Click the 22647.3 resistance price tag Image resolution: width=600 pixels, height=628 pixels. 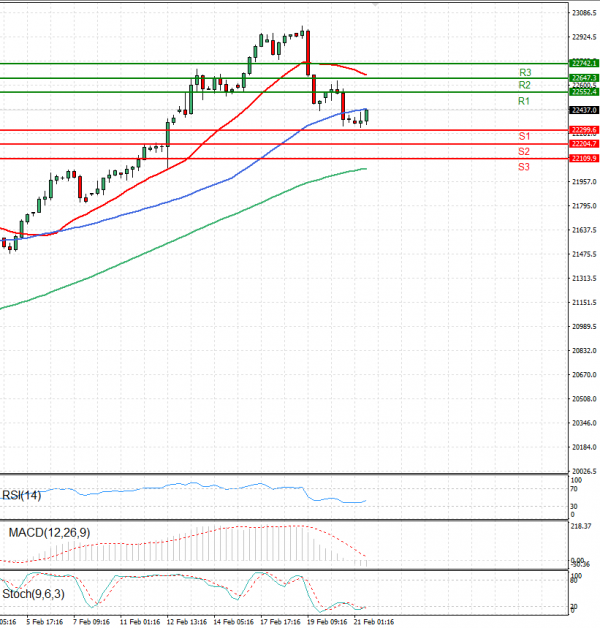[x=584, y=78]
